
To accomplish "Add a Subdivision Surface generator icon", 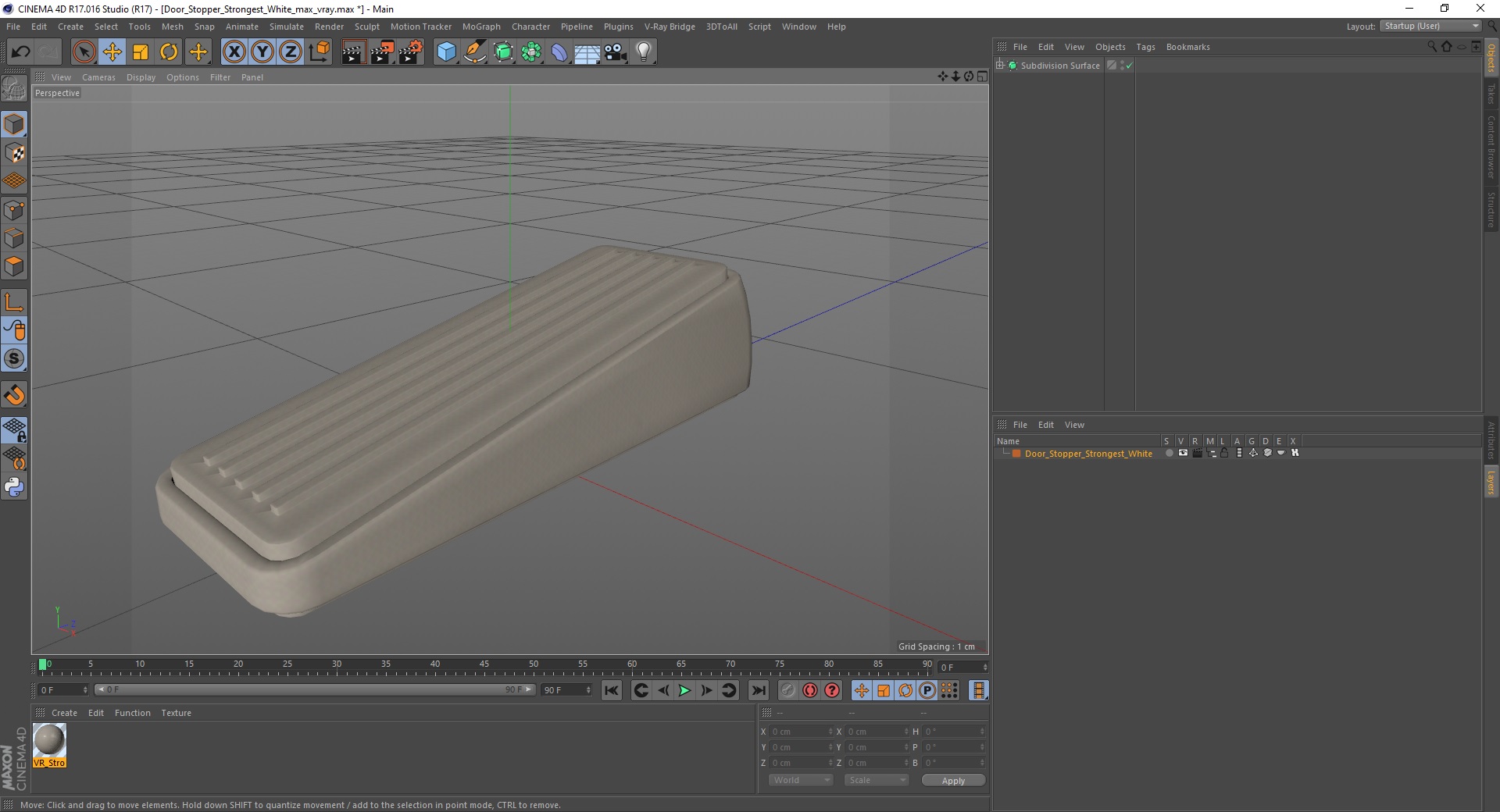I will point(504,52).
